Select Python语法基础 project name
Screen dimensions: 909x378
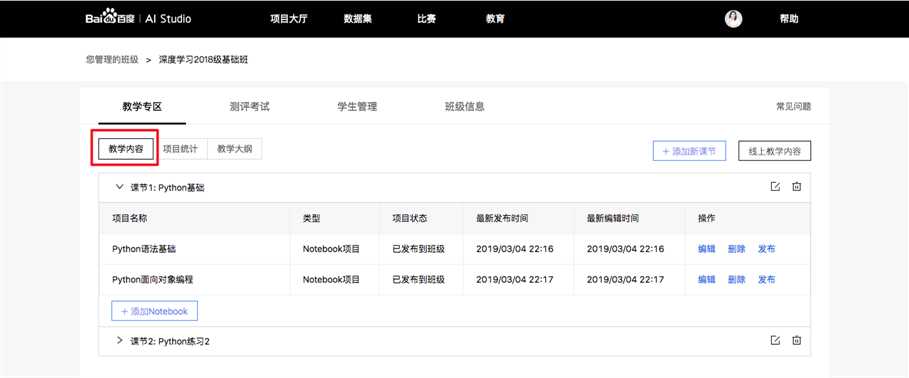[144, 249]
